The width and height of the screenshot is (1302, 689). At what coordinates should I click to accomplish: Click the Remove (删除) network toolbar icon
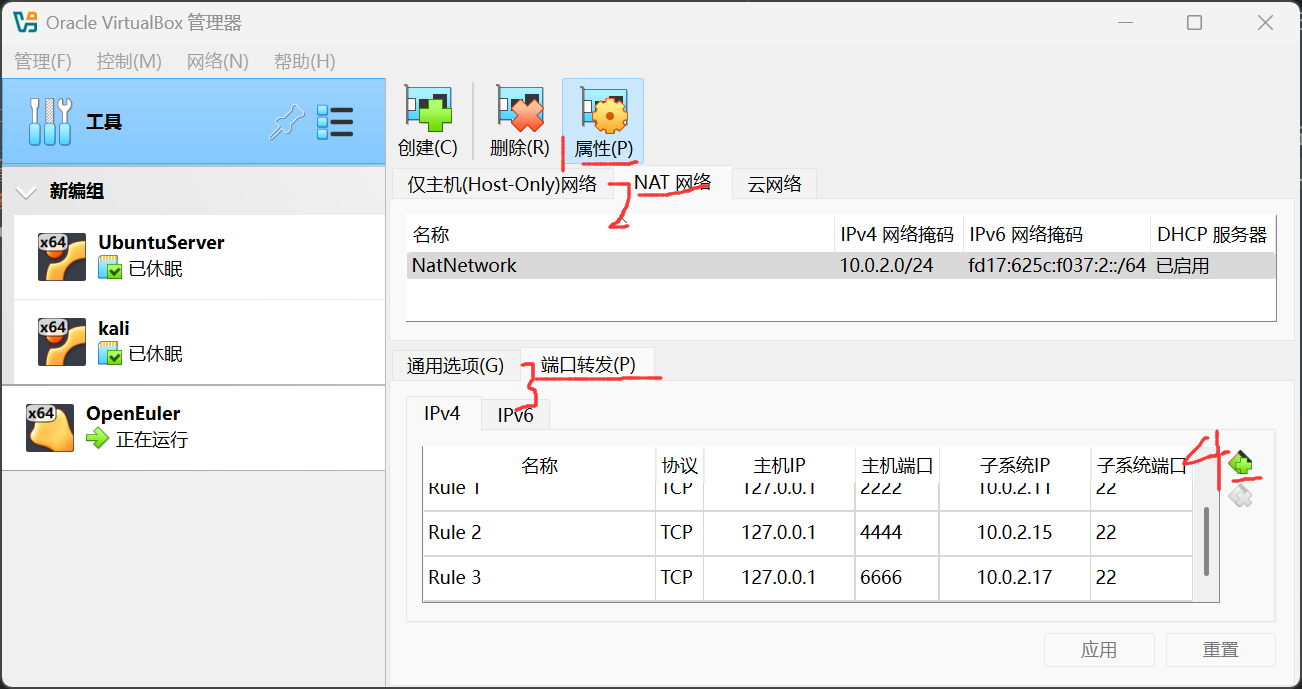click(520, 110)
